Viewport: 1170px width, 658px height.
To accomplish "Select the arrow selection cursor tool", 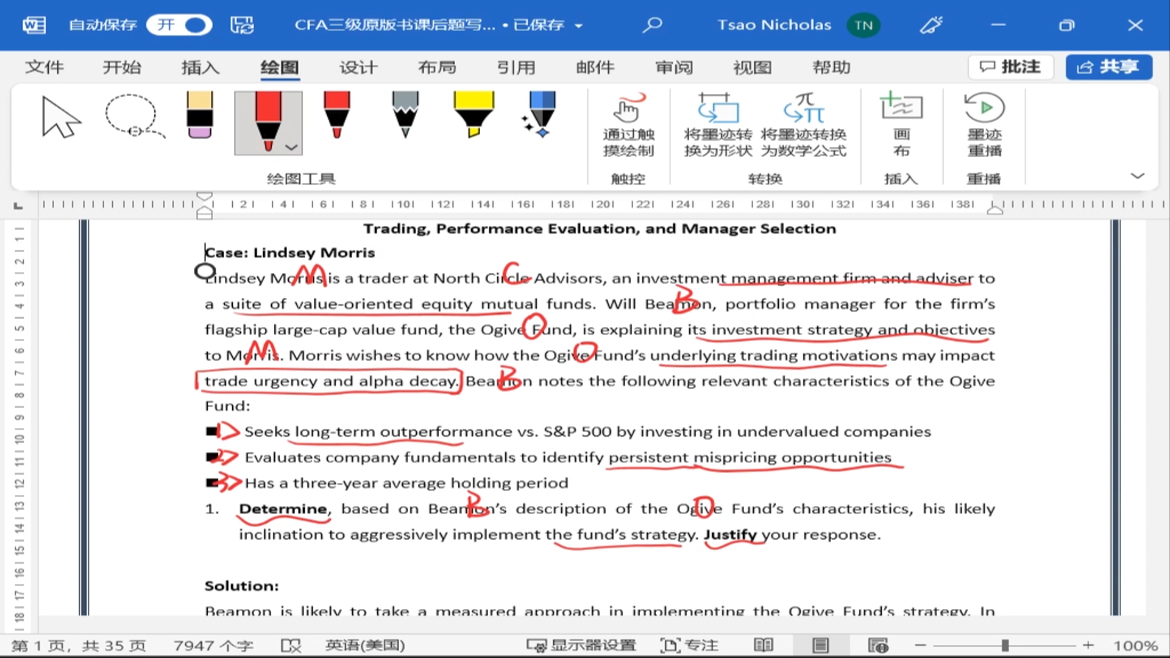I will coord(60,118).
